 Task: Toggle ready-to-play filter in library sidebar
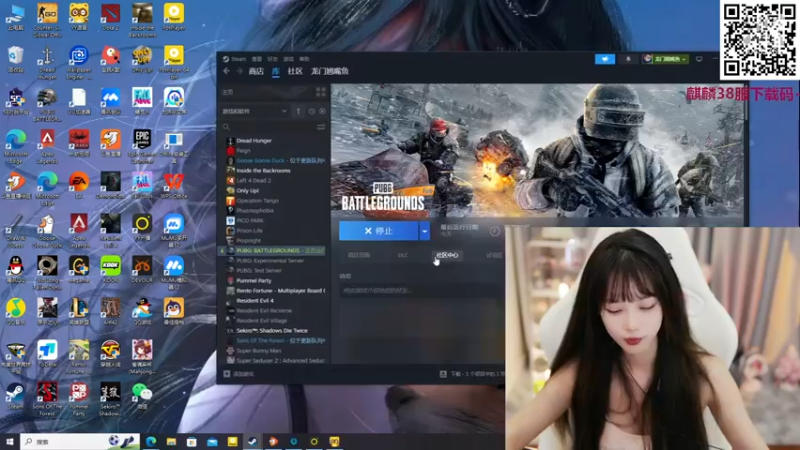[x=322, y=111]
